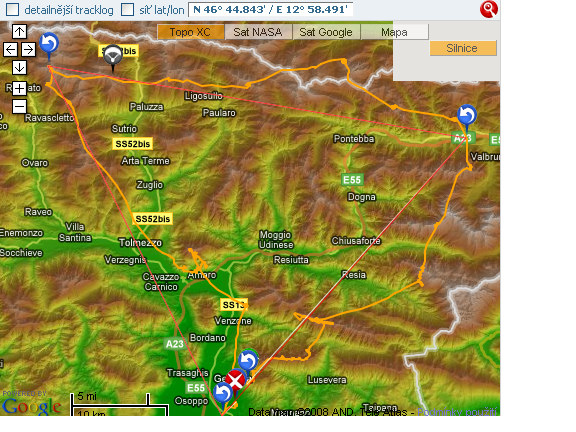Toggle the síť lat/lon grid checkbox
This screenshot has height=432, width=576.
[127, 10]
